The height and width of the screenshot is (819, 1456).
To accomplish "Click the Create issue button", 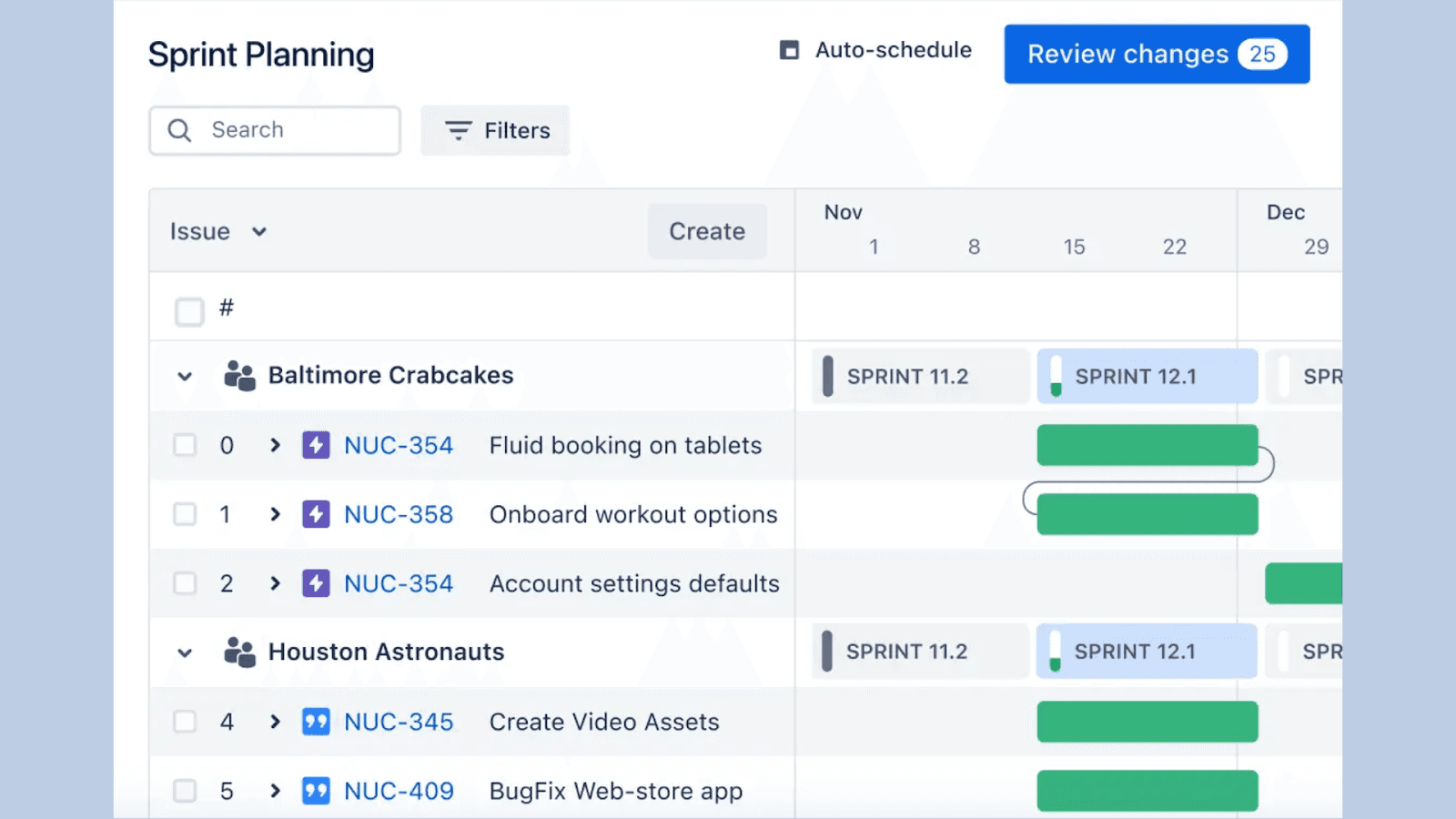I will [707, 231].
